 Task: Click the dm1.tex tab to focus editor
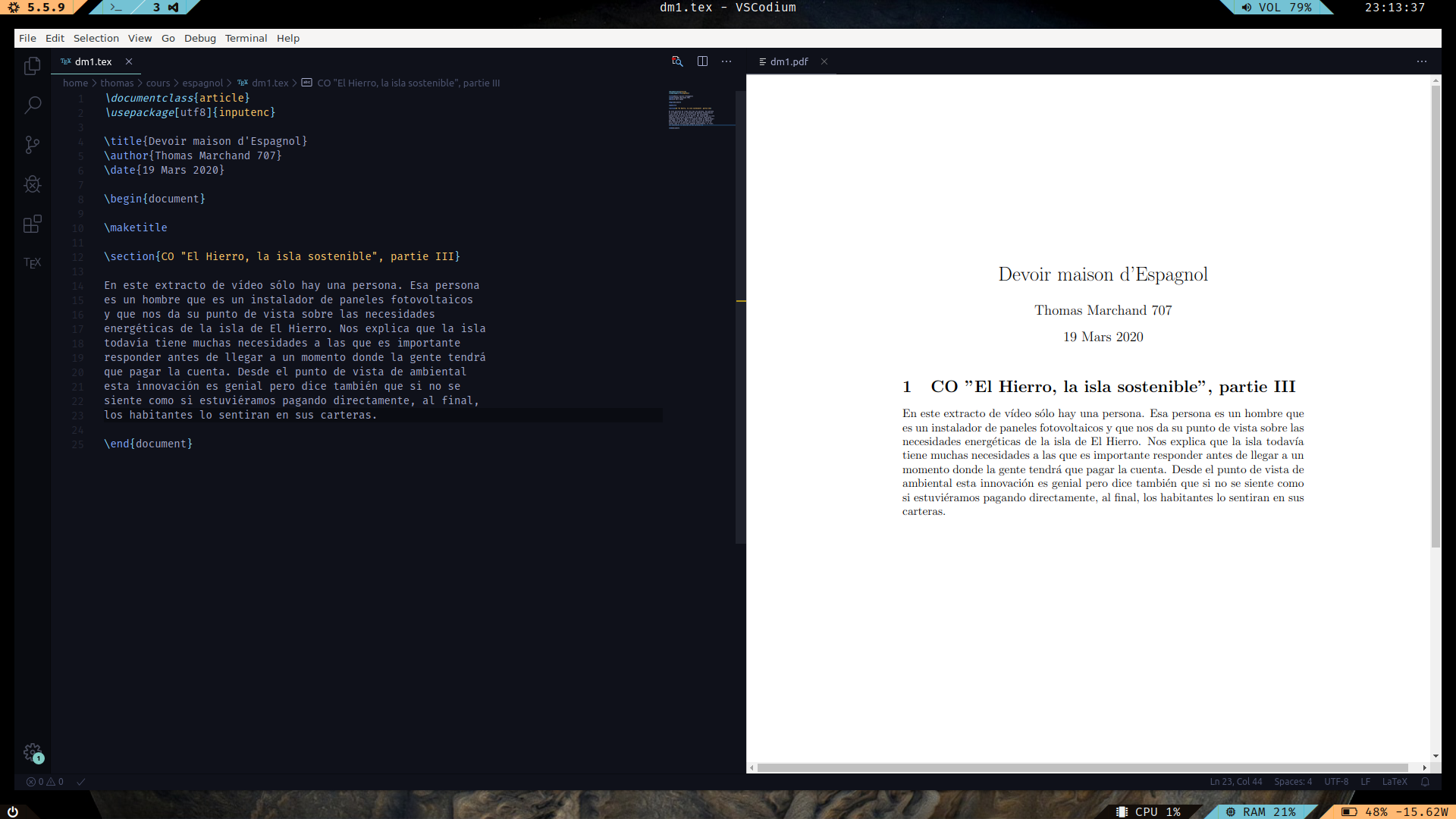coord(92,61)
